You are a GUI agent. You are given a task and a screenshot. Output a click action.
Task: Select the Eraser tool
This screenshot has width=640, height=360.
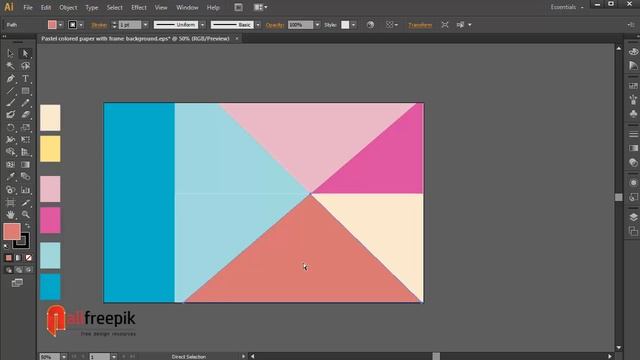pyautogui.click(x=25, y=115)
